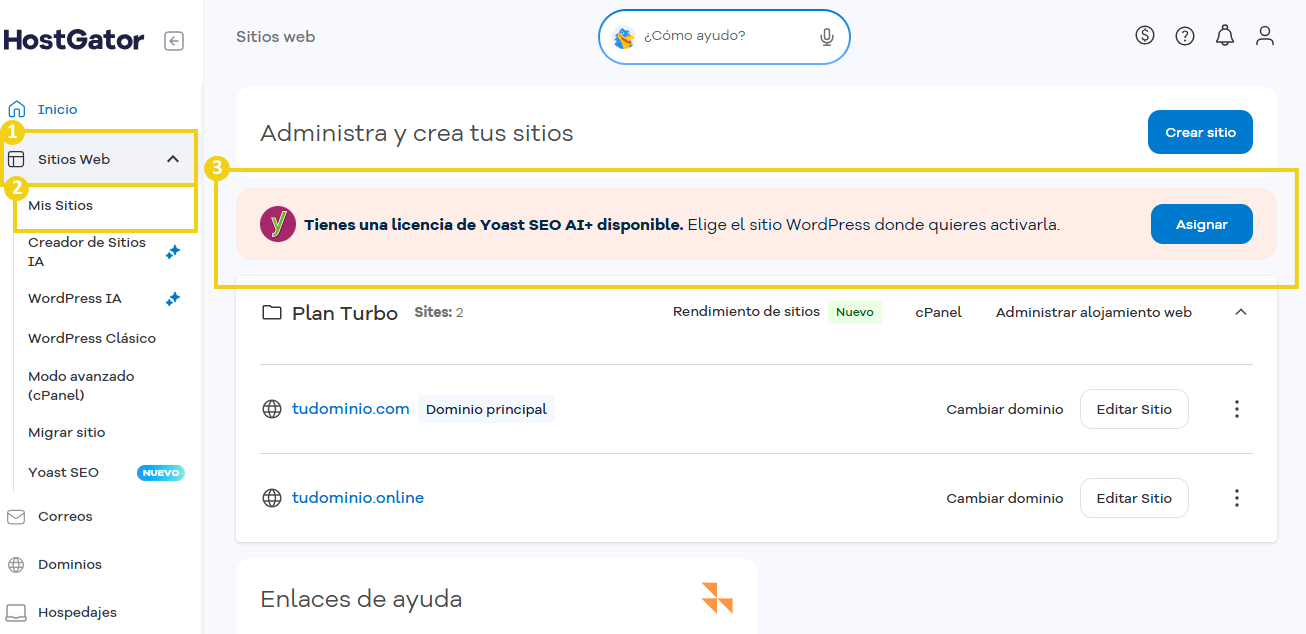The width and height of the screenshot is (1306, 634).
Task: Open Dominios section in sidebar
Action: pyautogui.click(x=70, y=565)
